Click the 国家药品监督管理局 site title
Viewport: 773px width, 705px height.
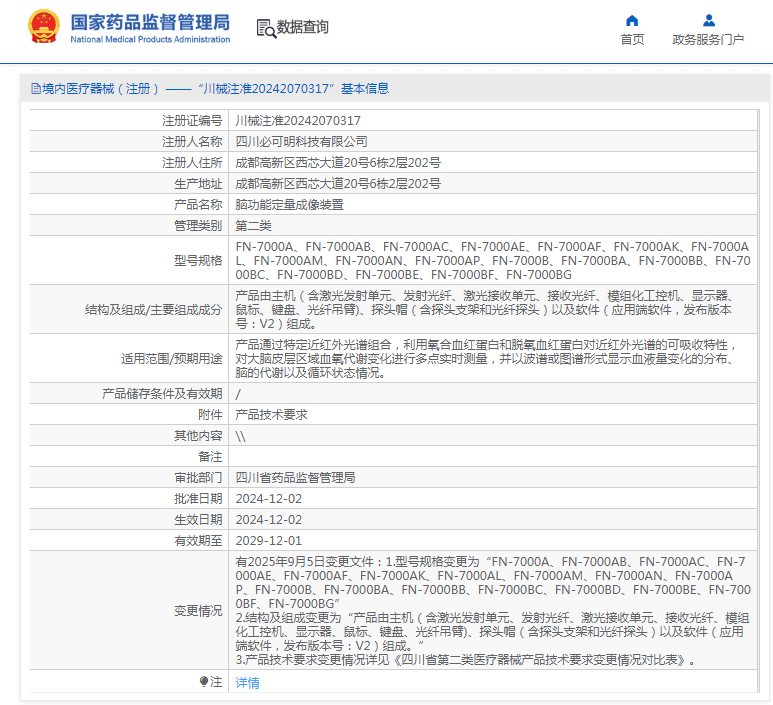pos(150,22)
